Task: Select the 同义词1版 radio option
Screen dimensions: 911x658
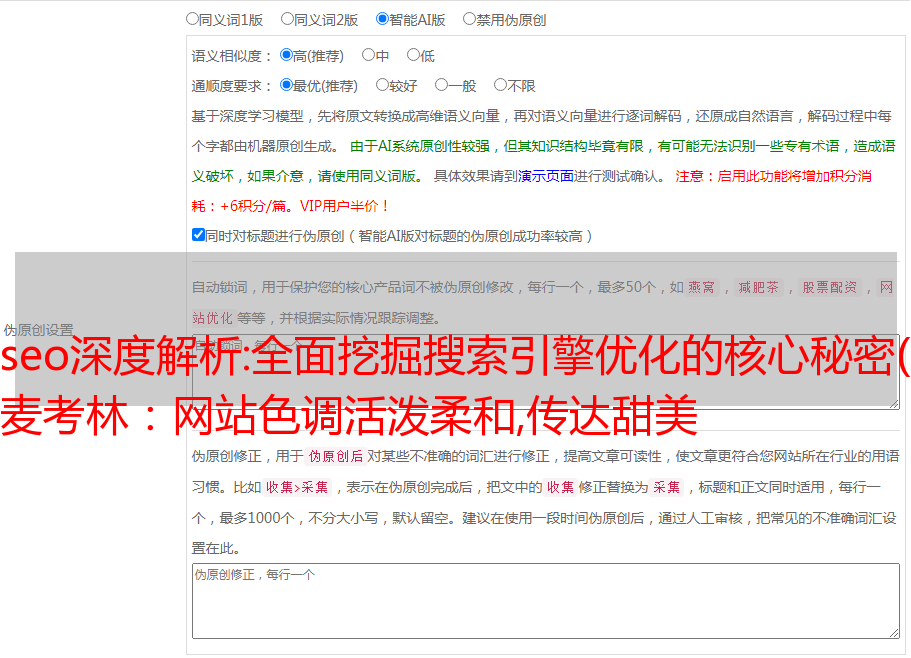Action: pyautogui.click(x=192, y=19)
